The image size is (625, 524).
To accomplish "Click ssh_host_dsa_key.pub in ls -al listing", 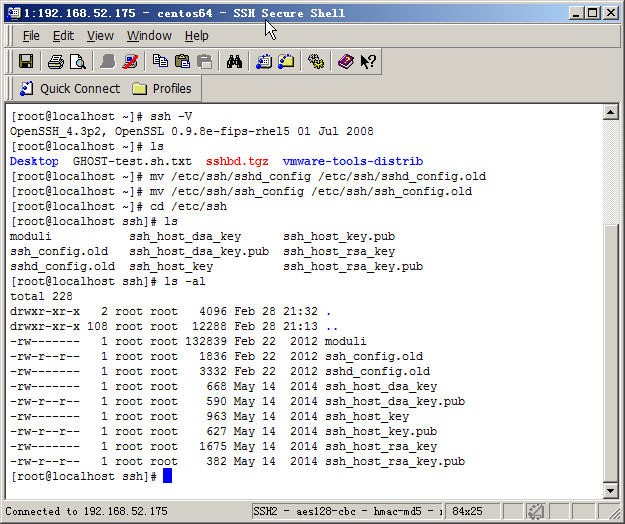I will pos(395,401).
